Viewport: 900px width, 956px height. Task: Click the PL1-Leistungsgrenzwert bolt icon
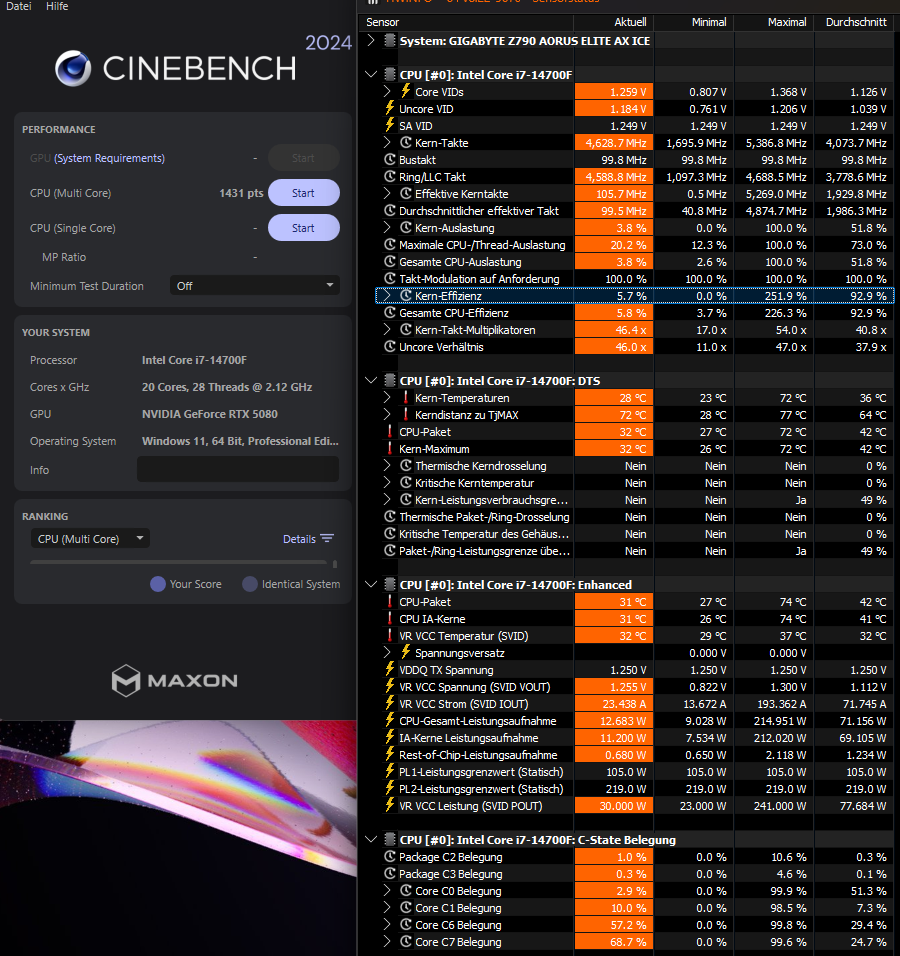point(390,772)
